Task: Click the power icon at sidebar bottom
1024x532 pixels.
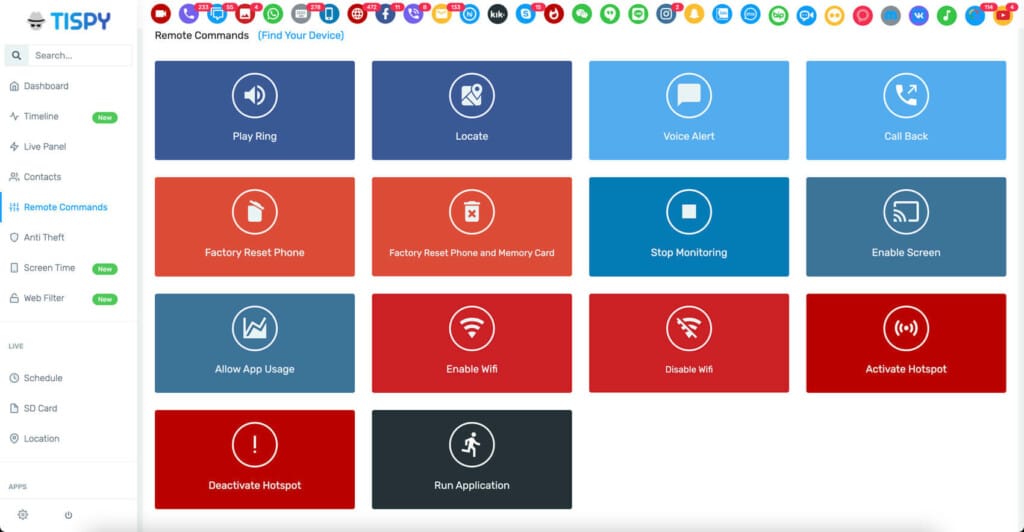Action: coord(68,515)
